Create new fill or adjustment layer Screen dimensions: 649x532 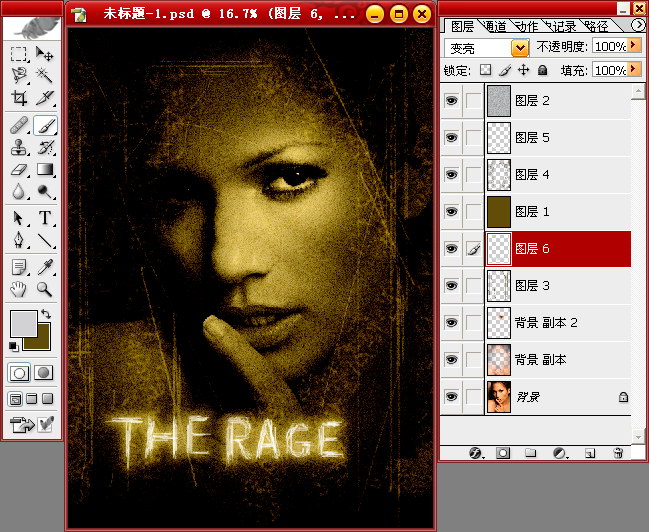560,453
